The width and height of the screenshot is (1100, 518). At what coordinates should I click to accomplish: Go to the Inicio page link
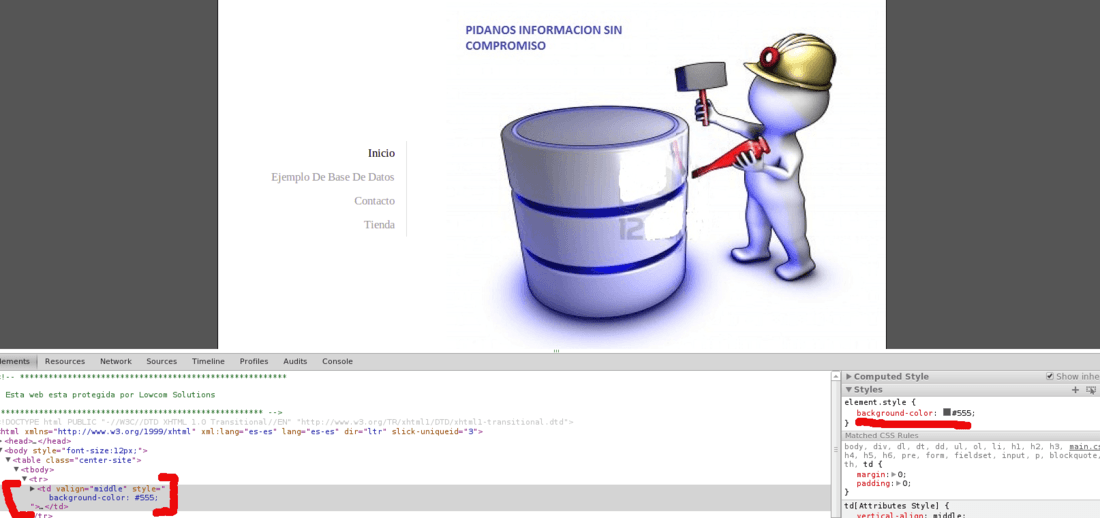[x=381, y=153]
